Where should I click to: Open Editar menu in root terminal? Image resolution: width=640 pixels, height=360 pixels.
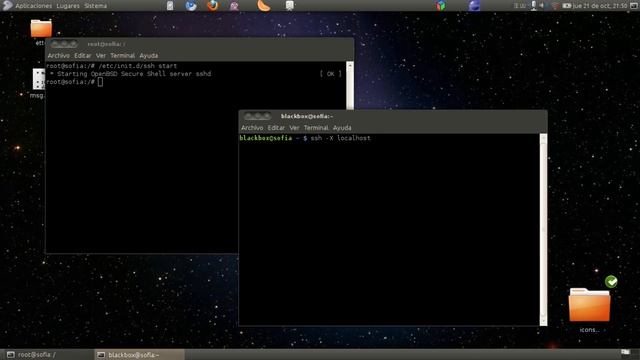pos(82,56)
